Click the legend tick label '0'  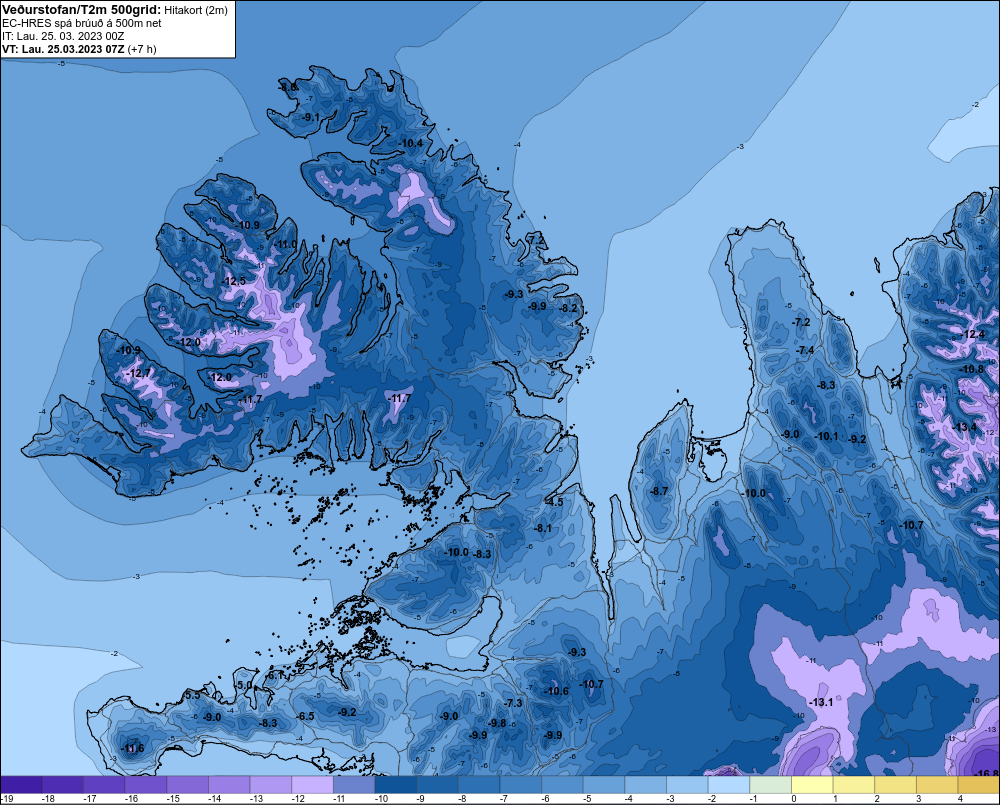click(794, 799)
